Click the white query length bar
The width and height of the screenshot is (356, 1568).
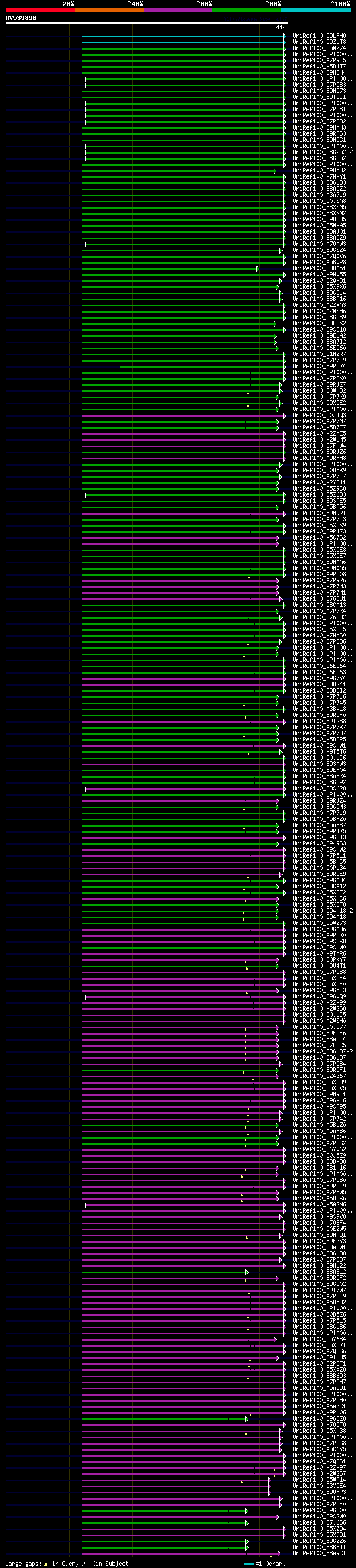(x=146, y=23)
